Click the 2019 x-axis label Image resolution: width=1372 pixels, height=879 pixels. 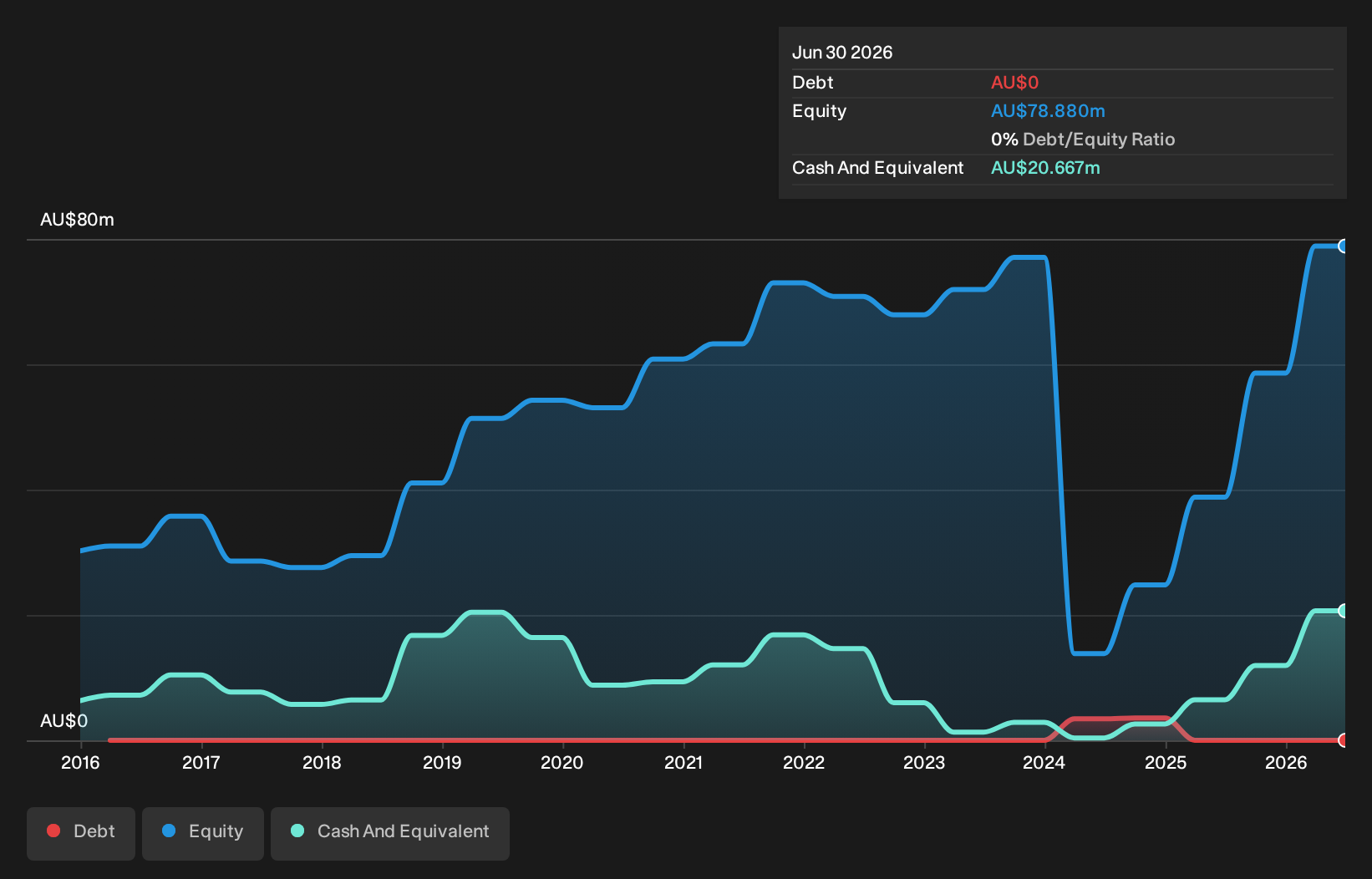pyautogui.click(x=442, y=763)
